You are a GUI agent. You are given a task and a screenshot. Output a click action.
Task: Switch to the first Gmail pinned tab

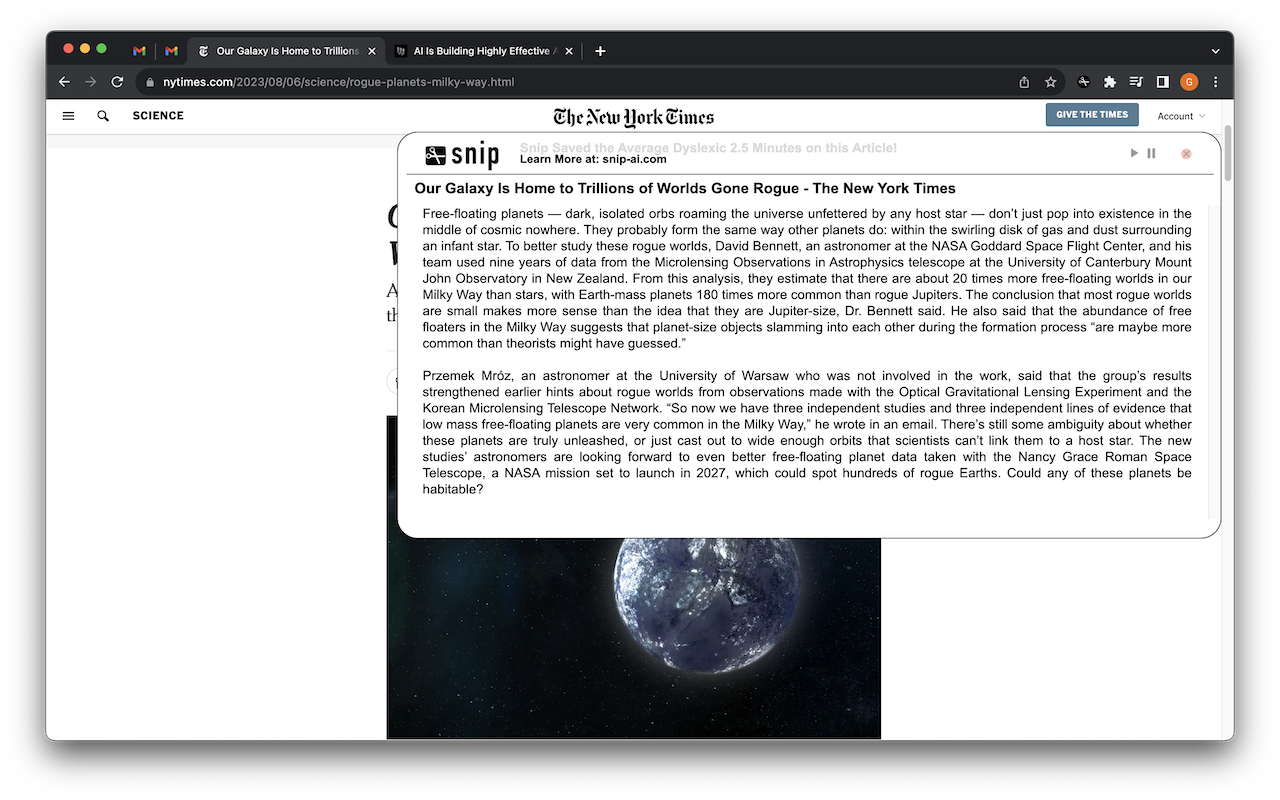[x=139, y=51]
